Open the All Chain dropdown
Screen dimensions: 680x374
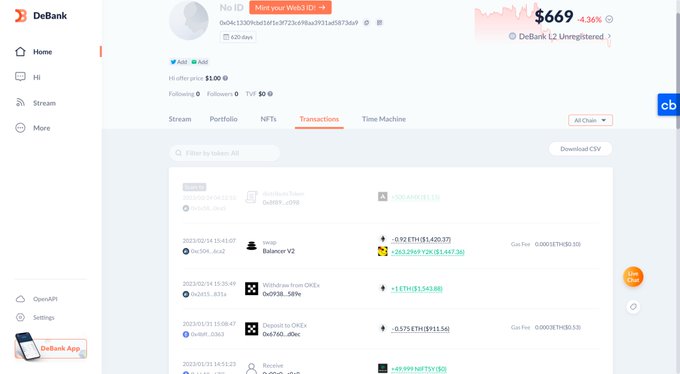click(x=590, y=120)
